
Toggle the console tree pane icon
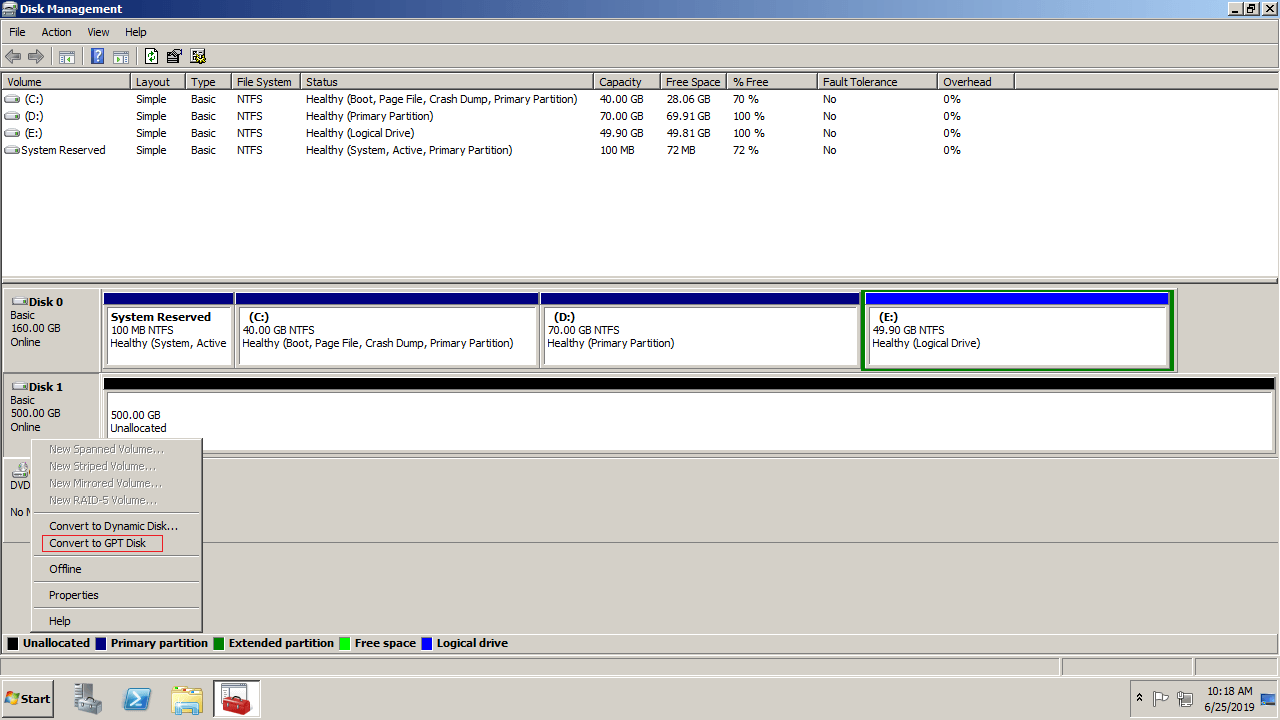tap(67, 57)
